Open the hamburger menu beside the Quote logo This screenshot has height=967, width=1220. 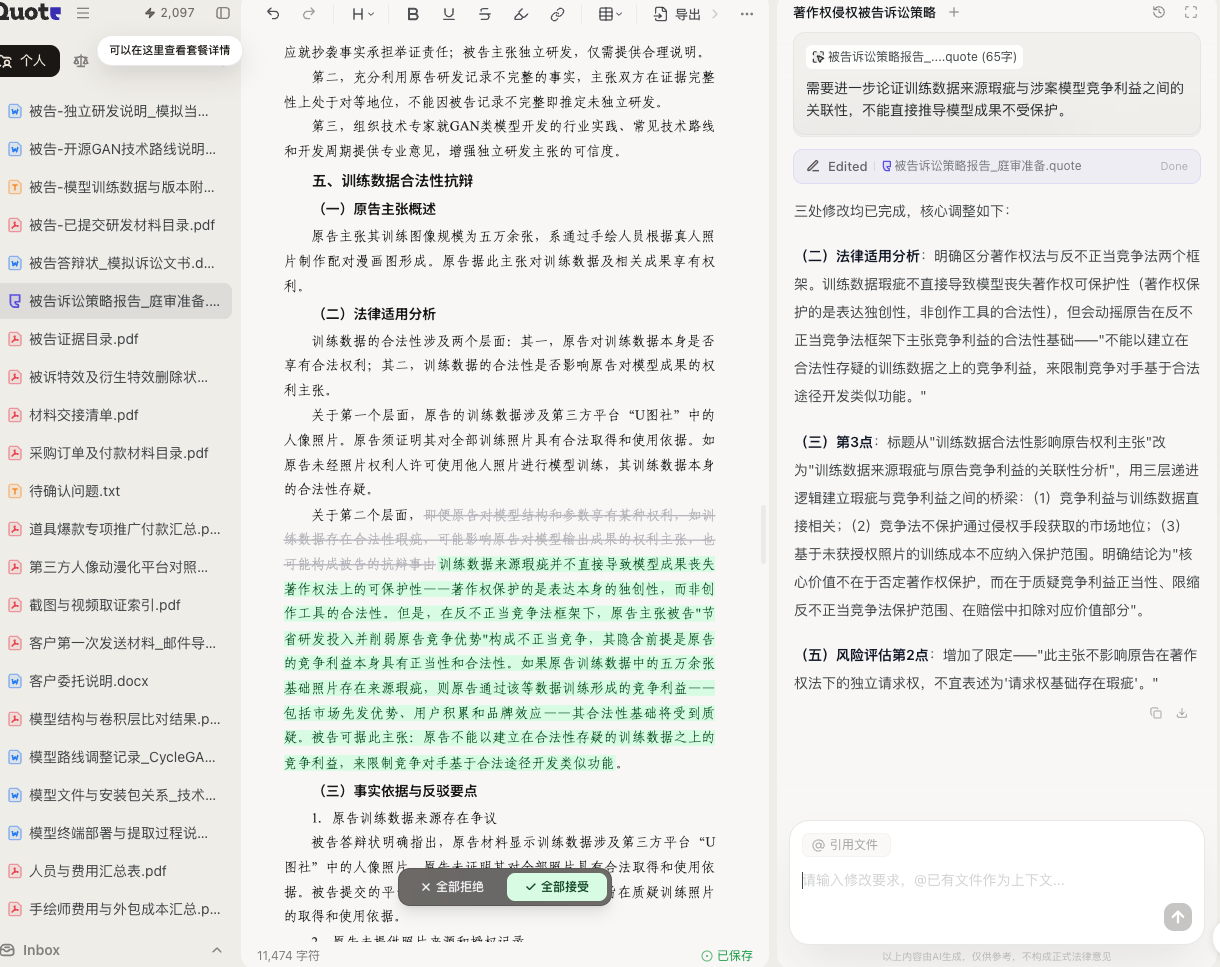point(83,13)
